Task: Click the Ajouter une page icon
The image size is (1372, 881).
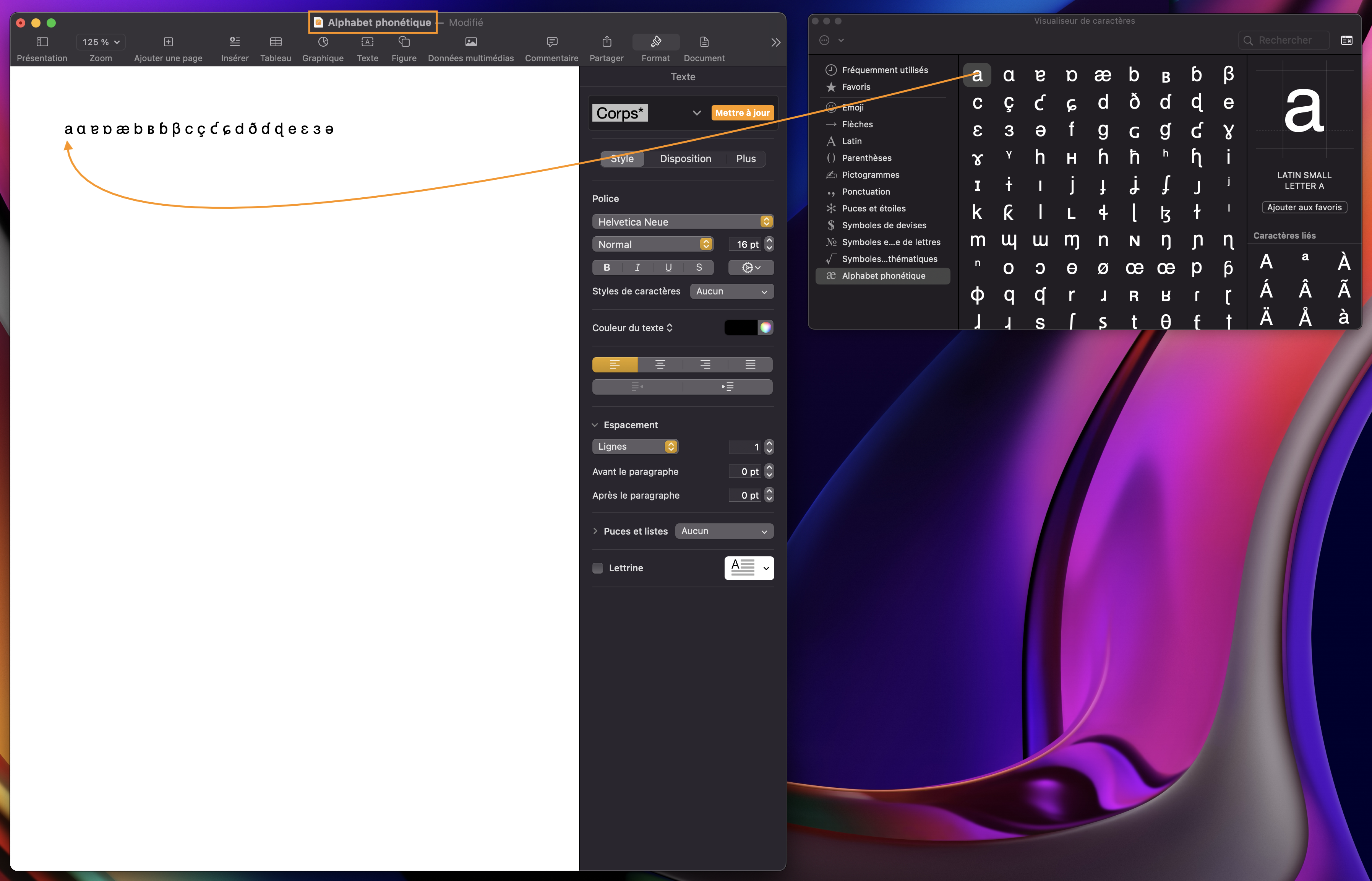Action: coord(168,42)
